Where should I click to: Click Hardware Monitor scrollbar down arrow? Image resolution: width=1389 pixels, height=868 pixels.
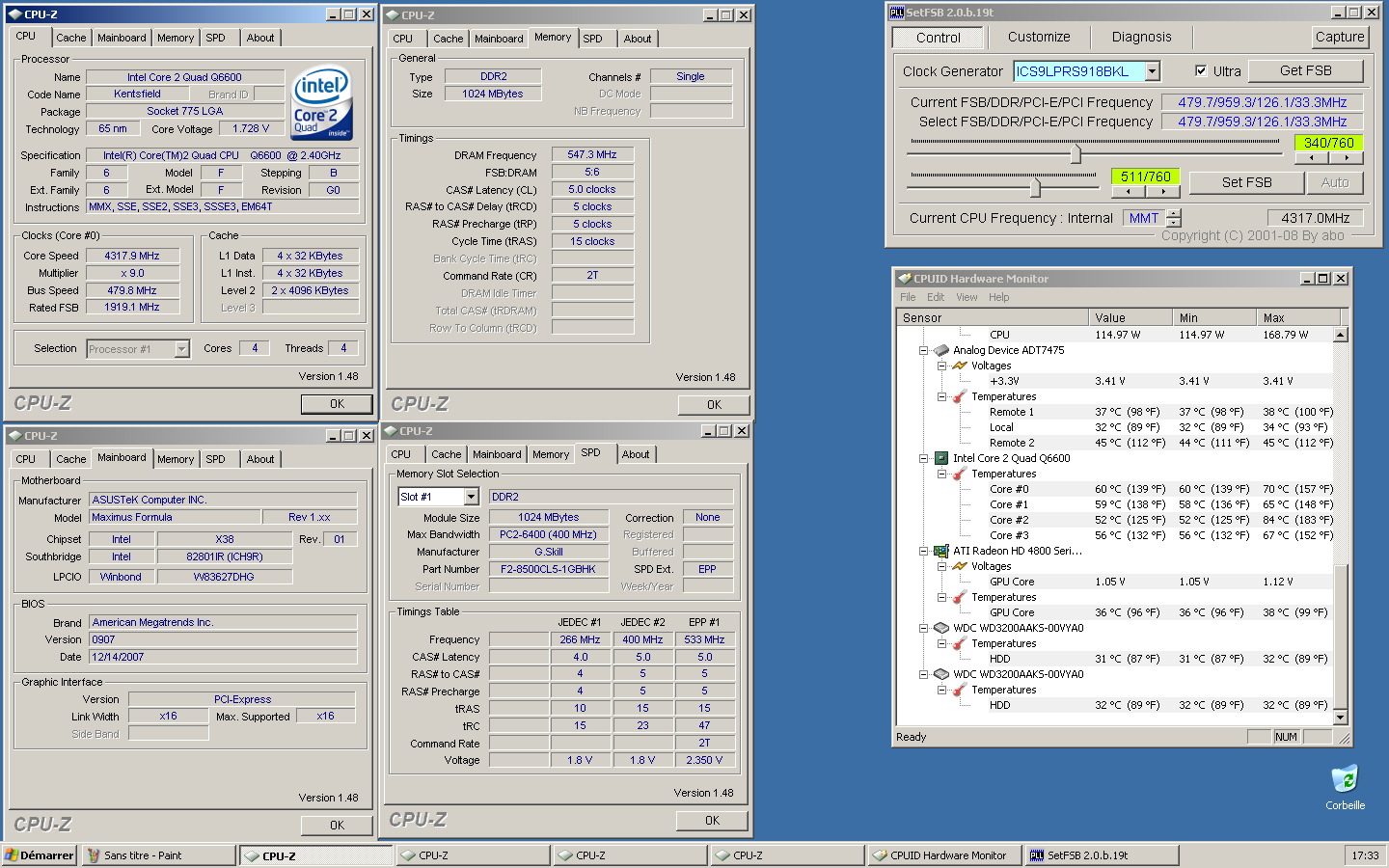1340,717
